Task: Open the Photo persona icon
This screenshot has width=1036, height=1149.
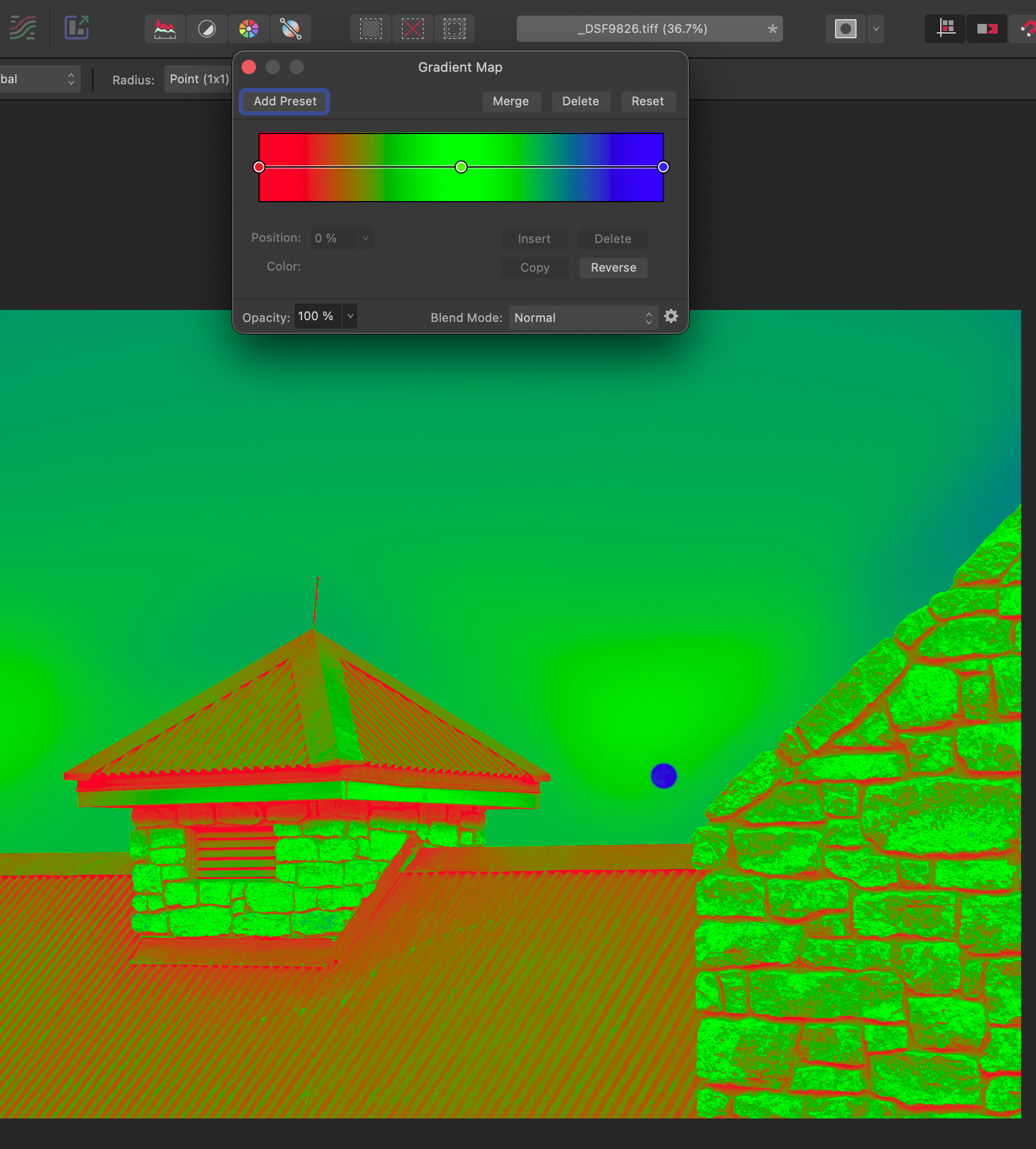Action: click(x=23, y=28)
